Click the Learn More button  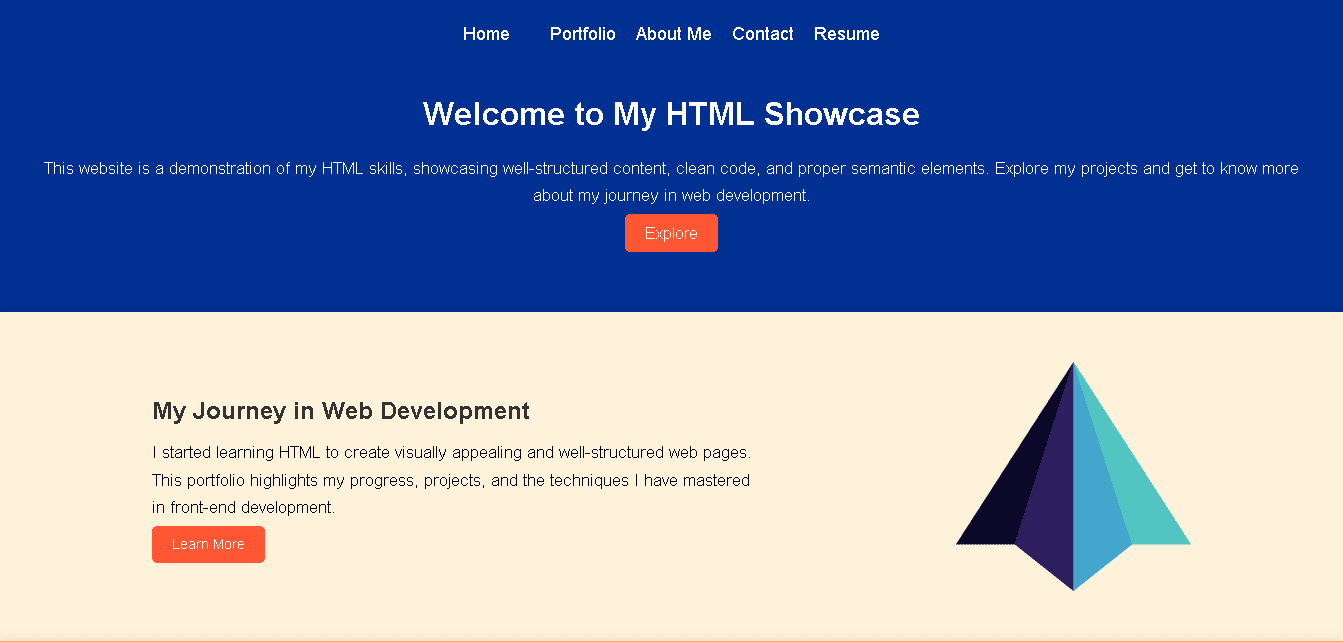pos(208,545)
